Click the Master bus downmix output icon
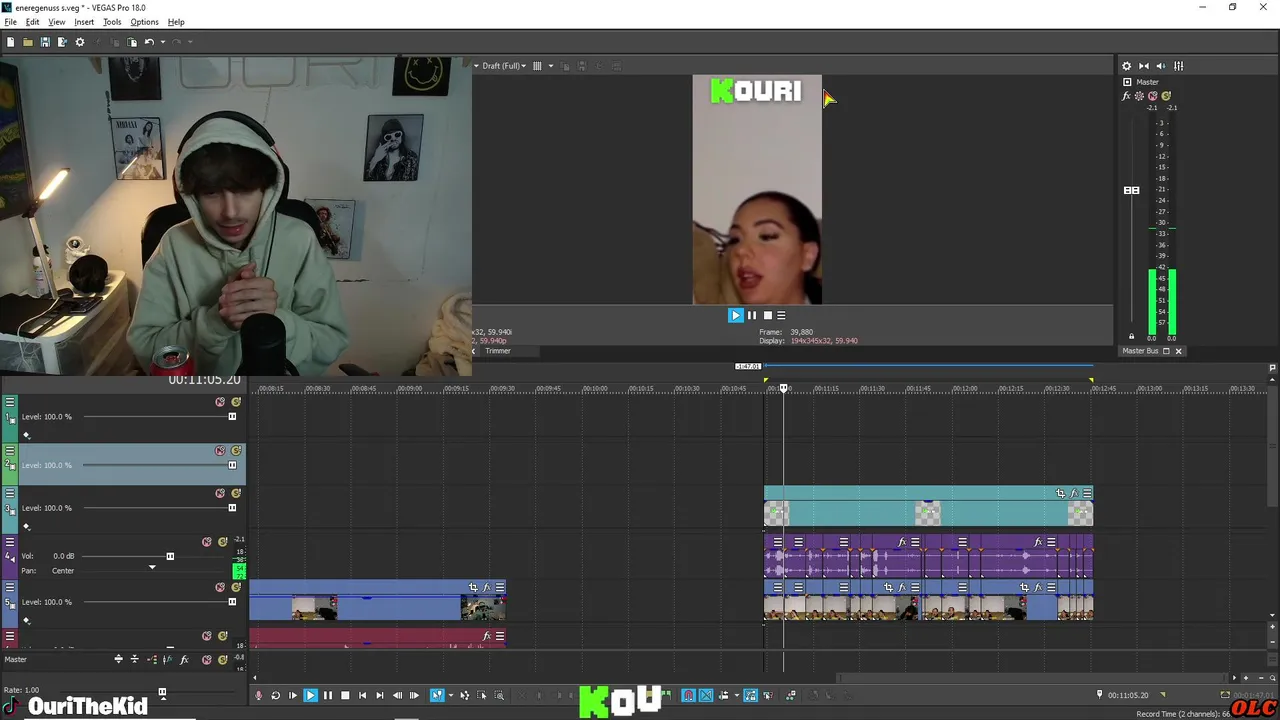The width and height of the screenshot is (1280, 720). [1144, 66]
